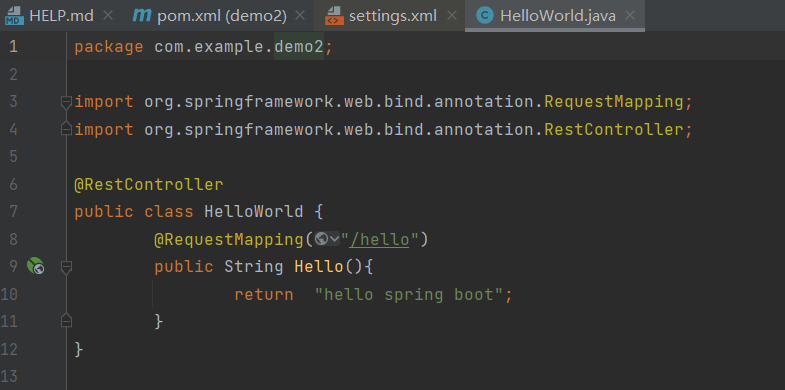Close the settings.xml tab
785x390 pixels.
[x=452, y=16]
